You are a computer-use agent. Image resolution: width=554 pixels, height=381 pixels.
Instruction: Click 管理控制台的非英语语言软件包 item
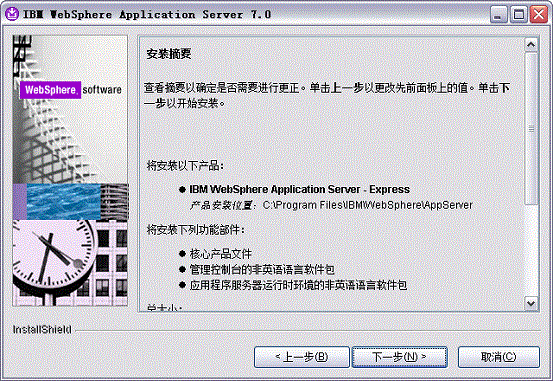pyautogui.click(x=262, y=269)
